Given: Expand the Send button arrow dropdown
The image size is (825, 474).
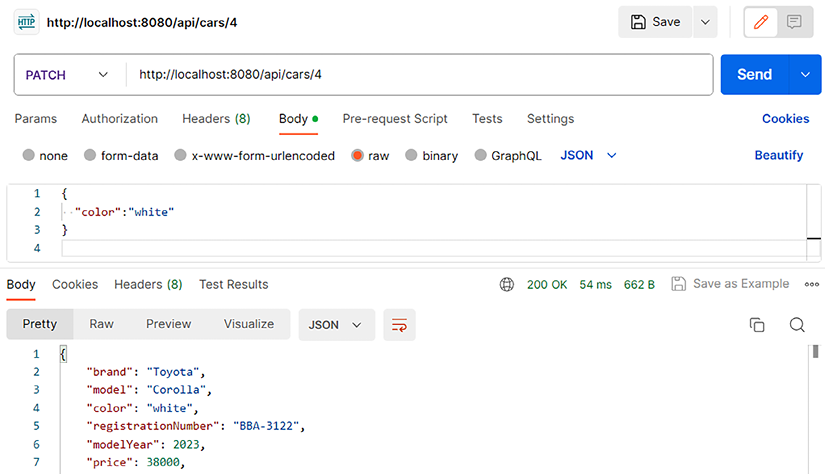Looking at the screenshot, I should click(805, 75).
